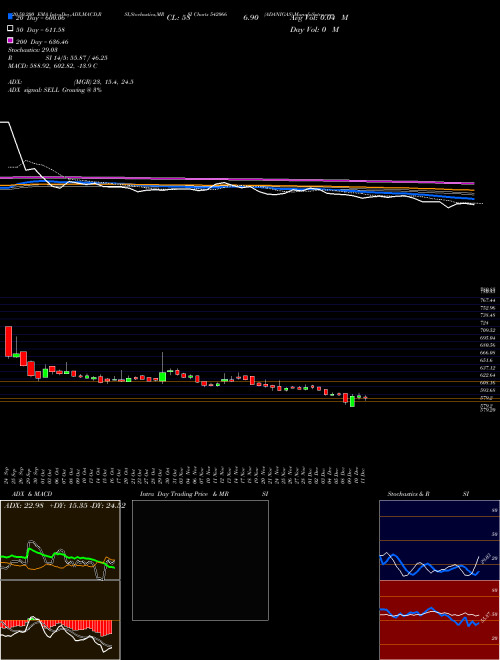Click the 724 price axis label
Viewport: 500px width, 660px height.
coord(484,323)
